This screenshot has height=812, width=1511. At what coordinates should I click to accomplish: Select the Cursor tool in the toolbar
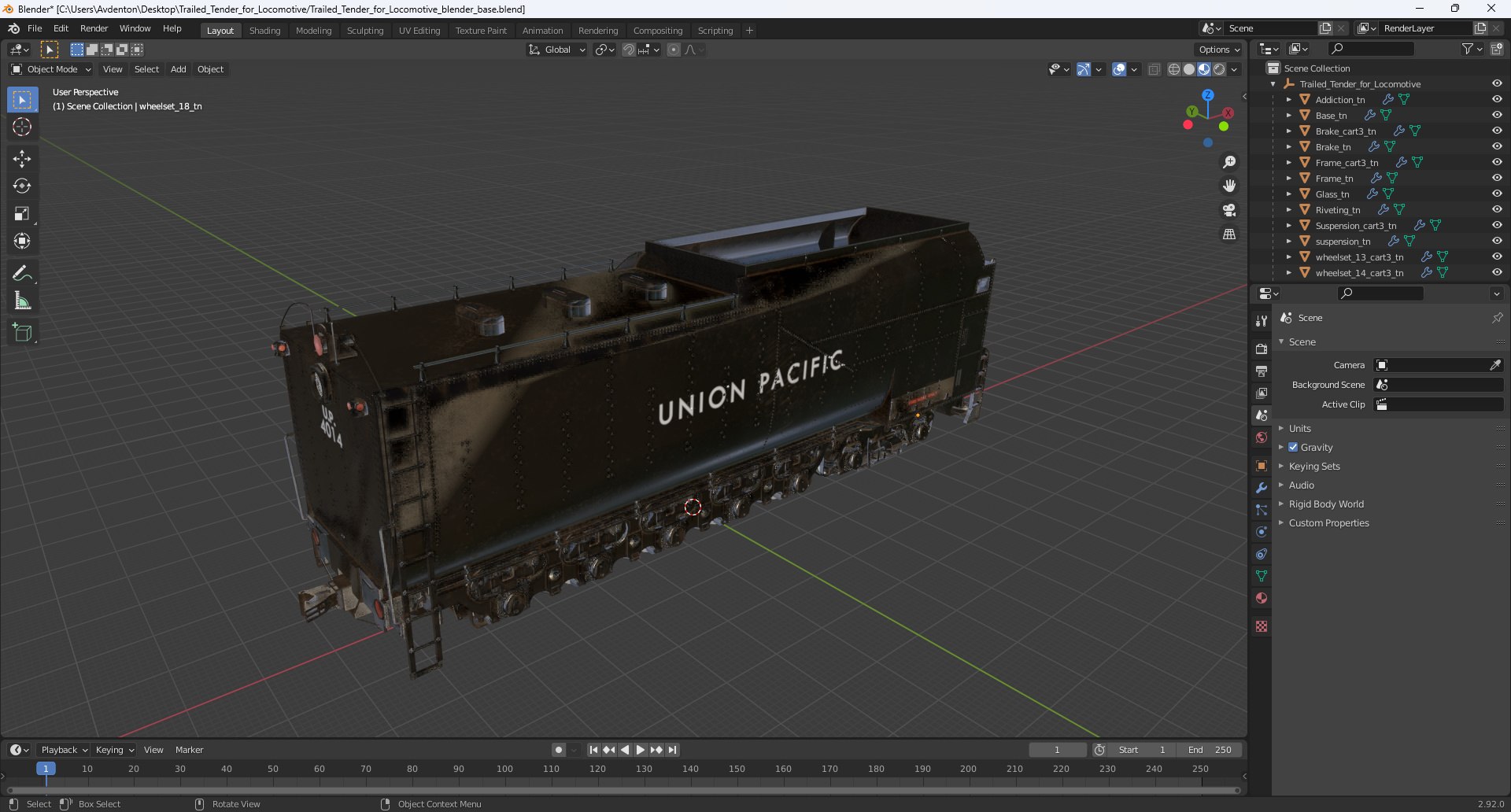(x=22, y=127)
